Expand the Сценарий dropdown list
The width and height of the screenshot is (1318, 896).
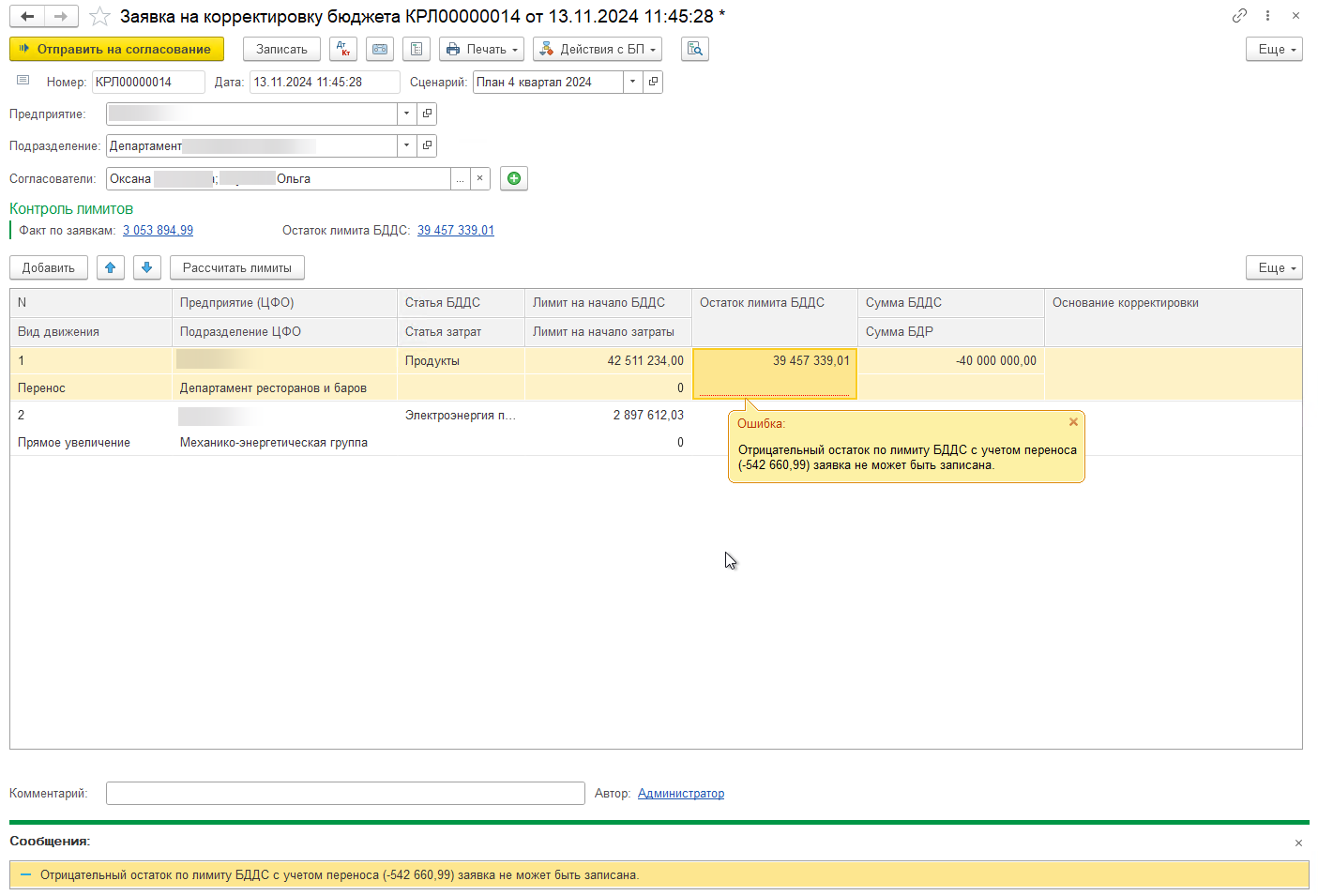click(633, 82)
